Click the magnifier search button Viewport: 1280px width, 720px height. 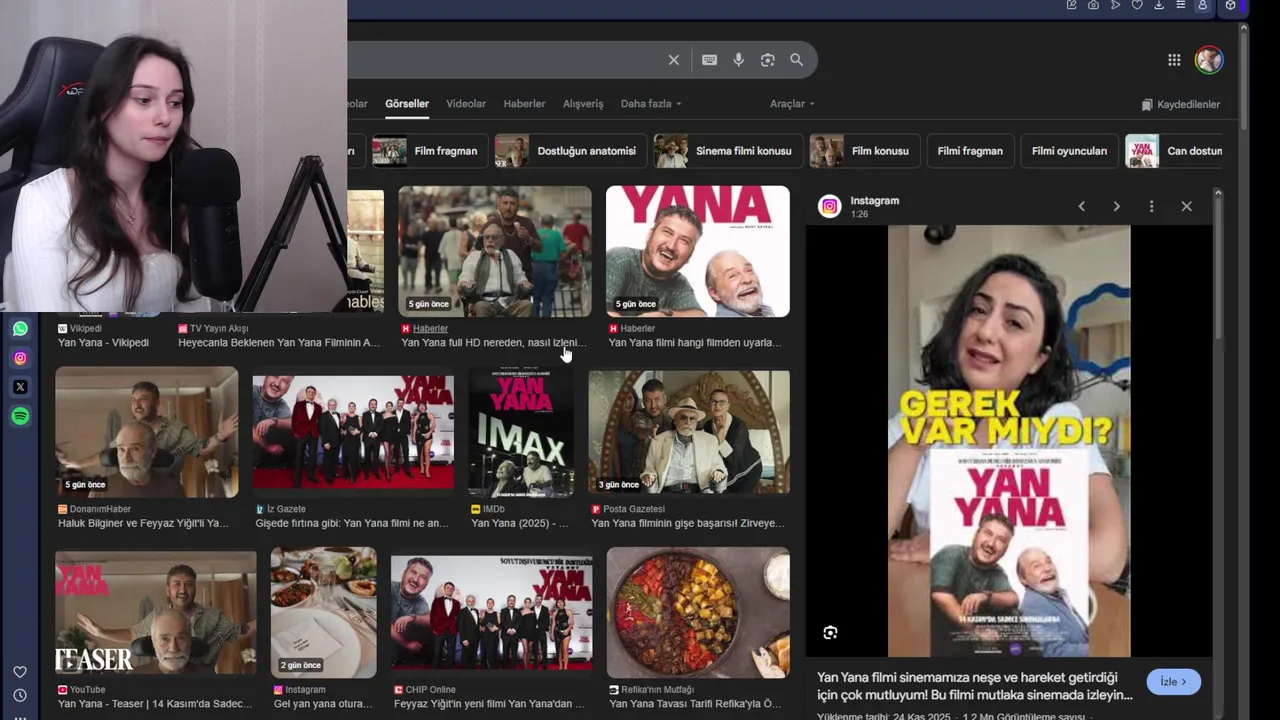click(796, 60)
